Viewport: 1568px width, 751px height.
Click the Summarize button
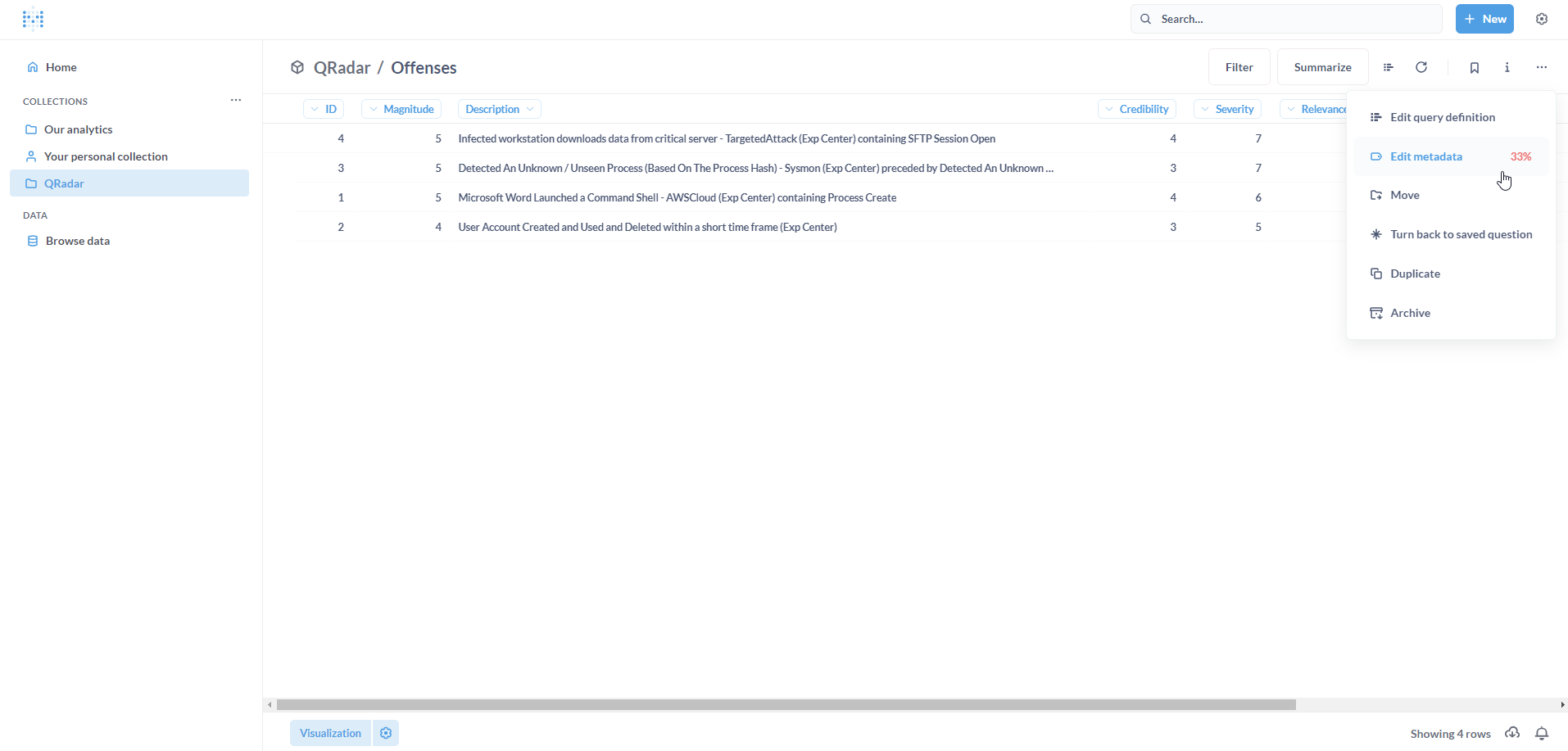click(1322, 67)
